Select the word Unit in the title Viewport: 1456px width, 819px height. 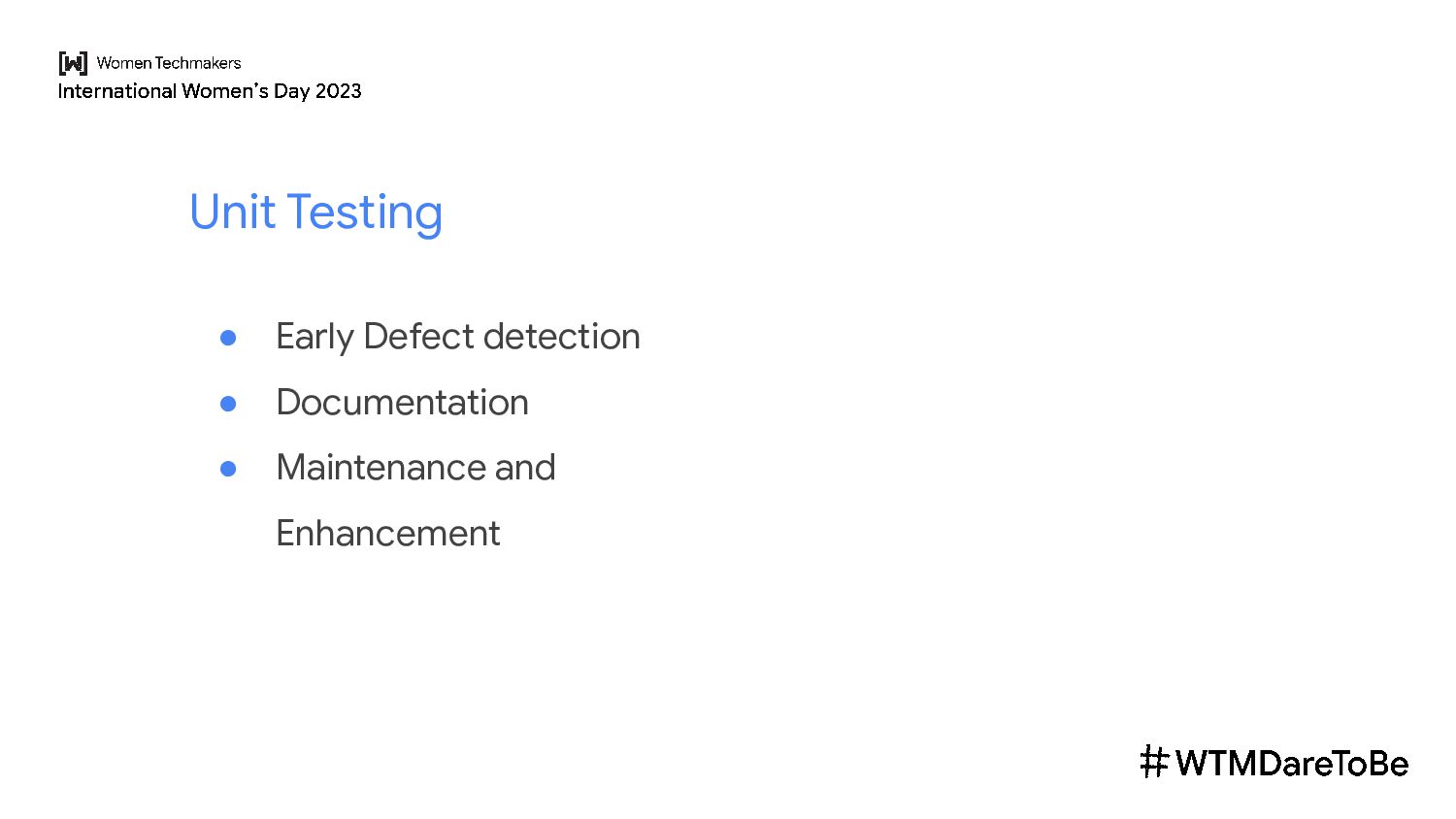tap(232, 213)
